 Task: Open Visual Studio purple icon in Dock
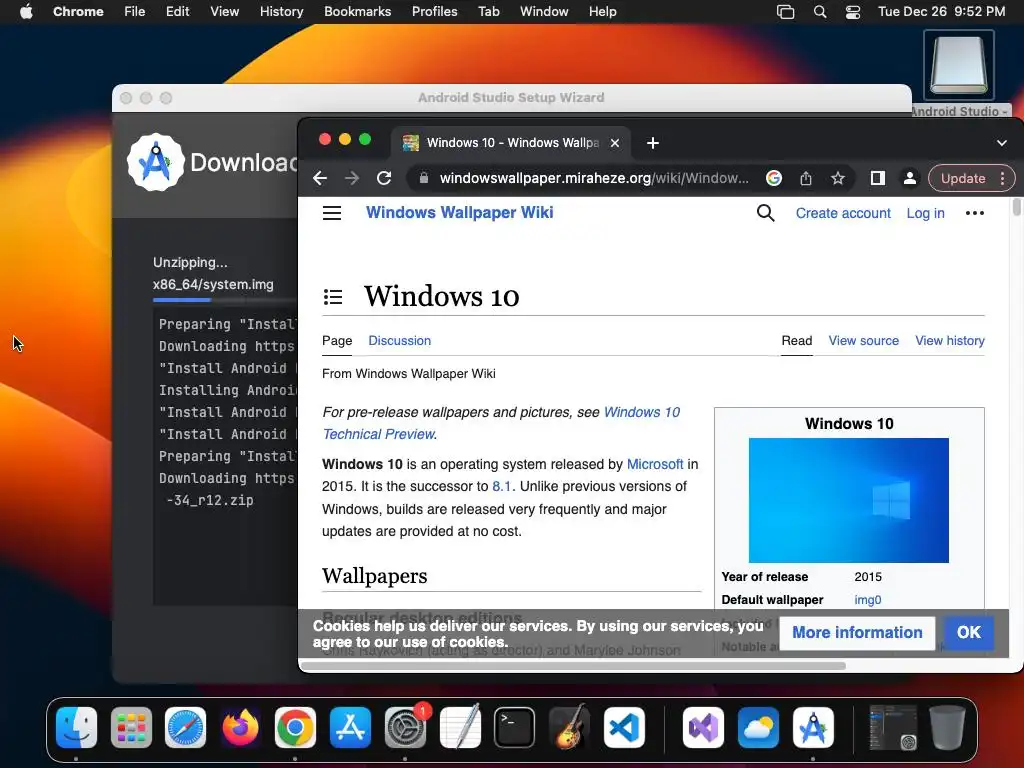[x=703, y=728]
